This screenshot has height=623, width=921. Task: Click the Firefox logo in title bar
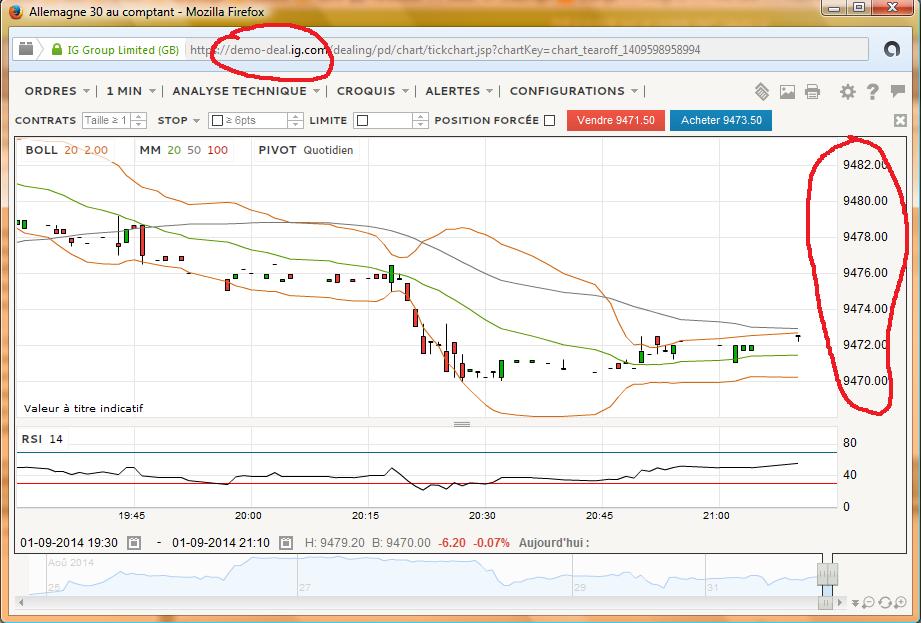click(15, 11)
